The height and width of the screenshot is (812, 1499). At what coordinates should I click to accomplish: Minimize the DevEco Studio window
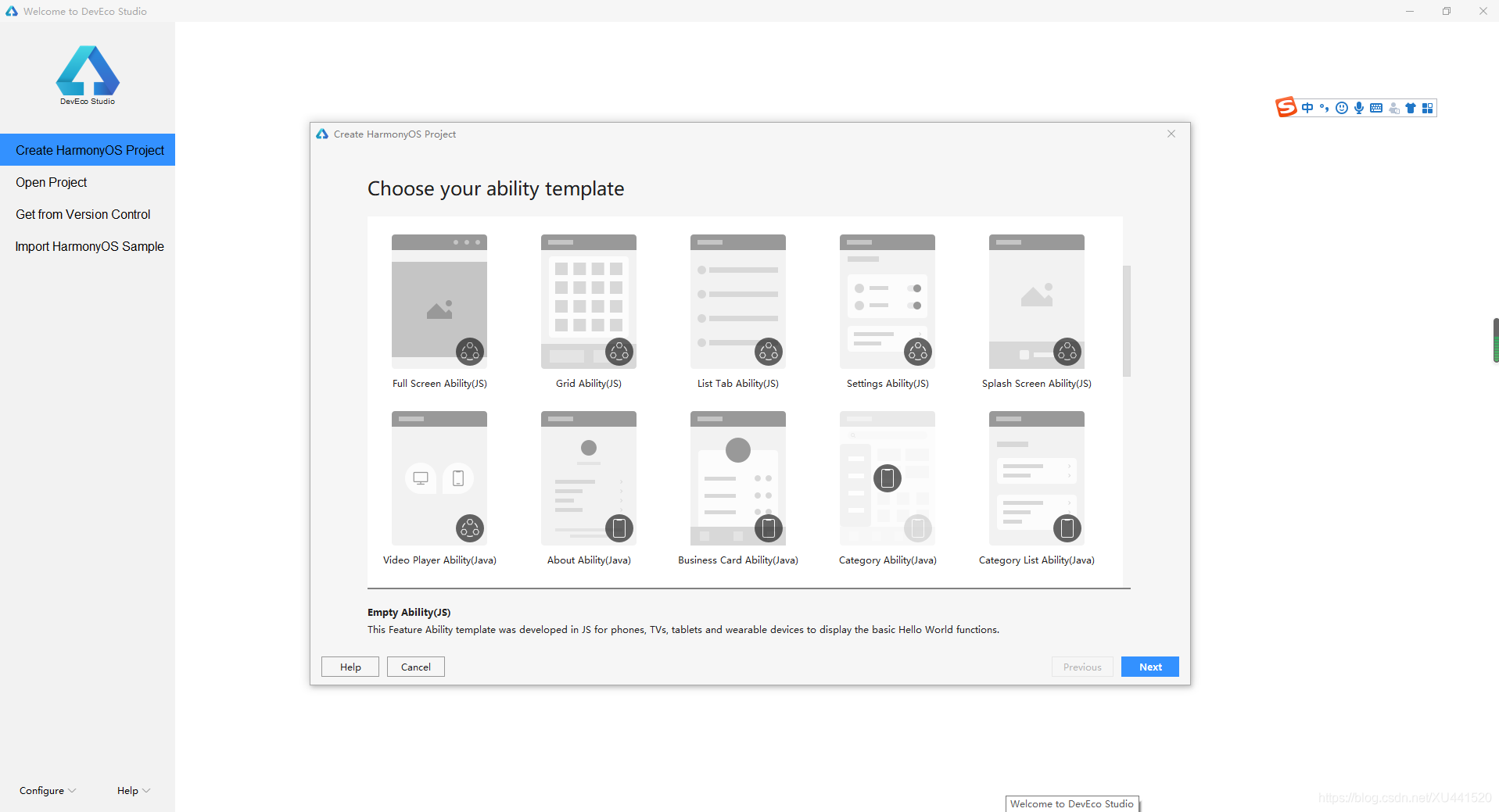pos(1410,11)
